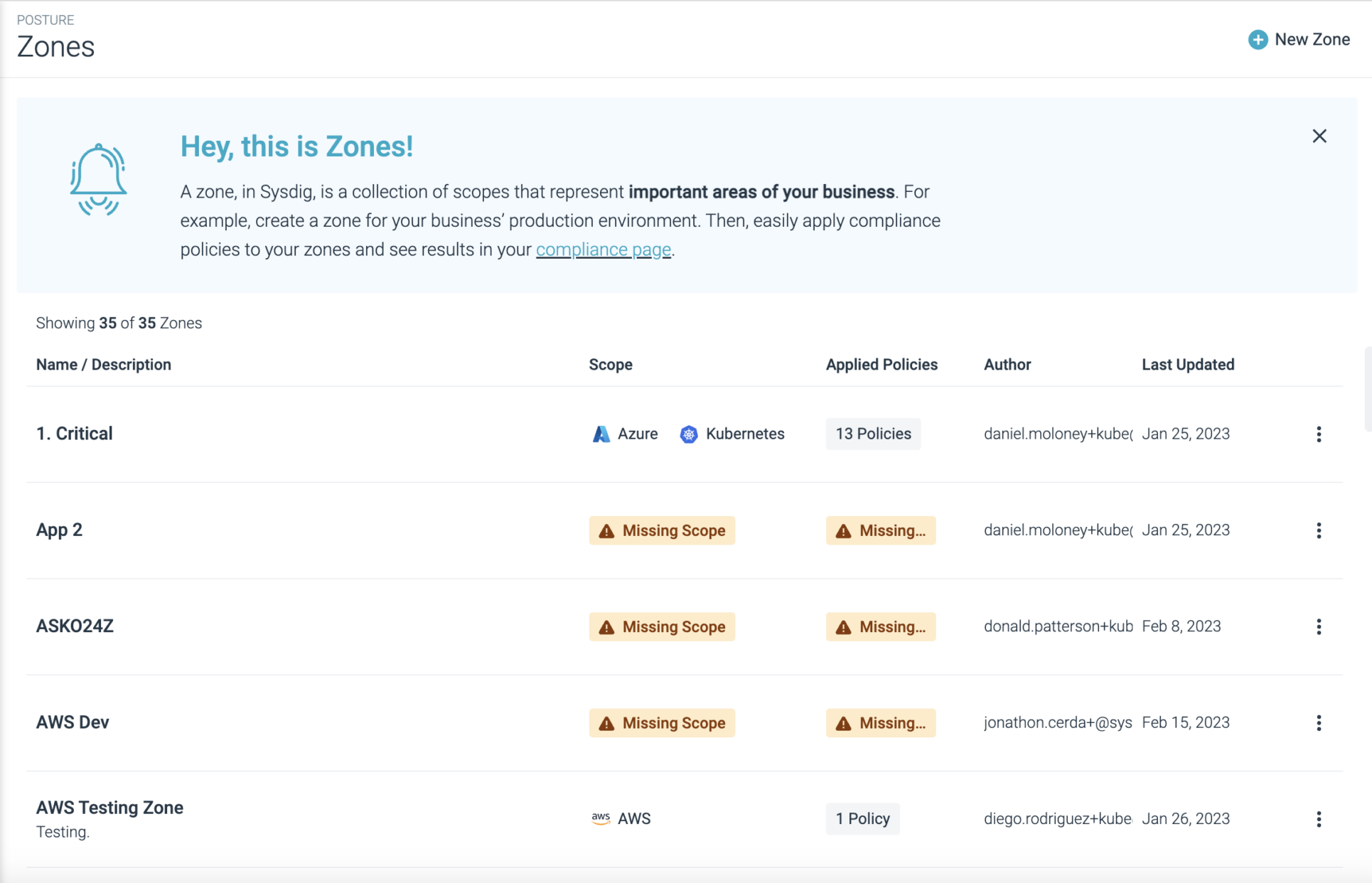Click Missing Scope warning for App 2
The image size is (1372, 883).
coord(662,530)
